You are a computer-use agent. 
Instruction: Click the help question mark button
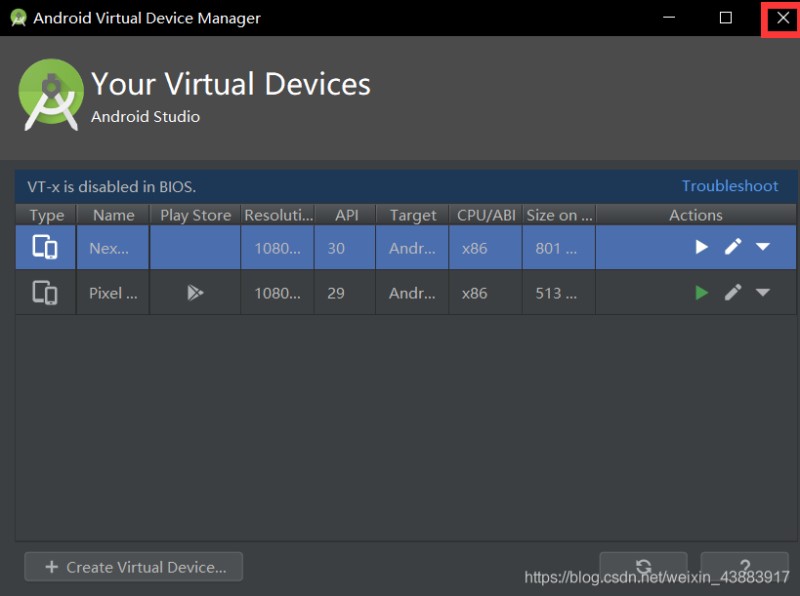pos(745,565)
